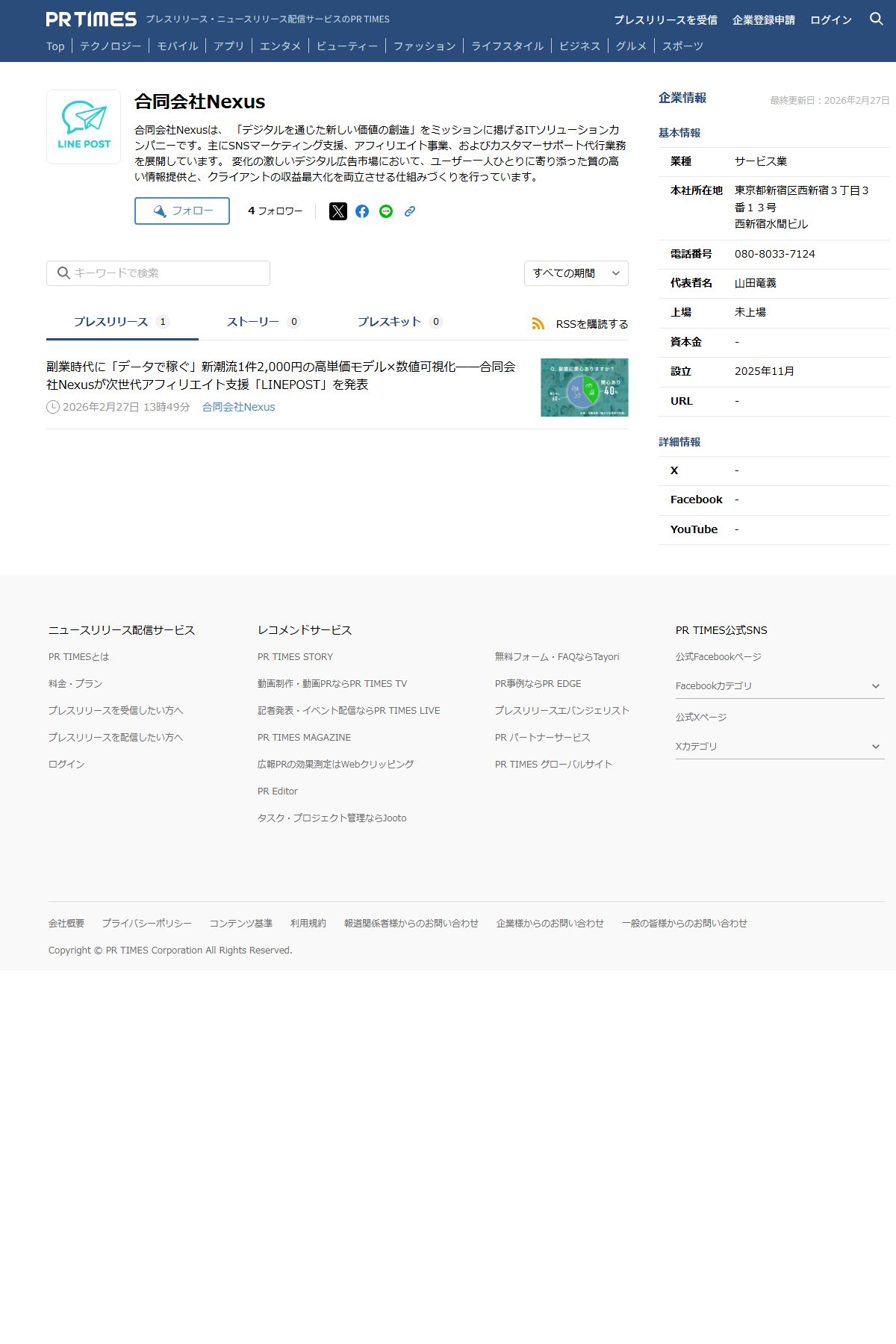Open the グルメ category
Screen dimensions: 896x1344
pyautogui.click(x=632, y=46)
